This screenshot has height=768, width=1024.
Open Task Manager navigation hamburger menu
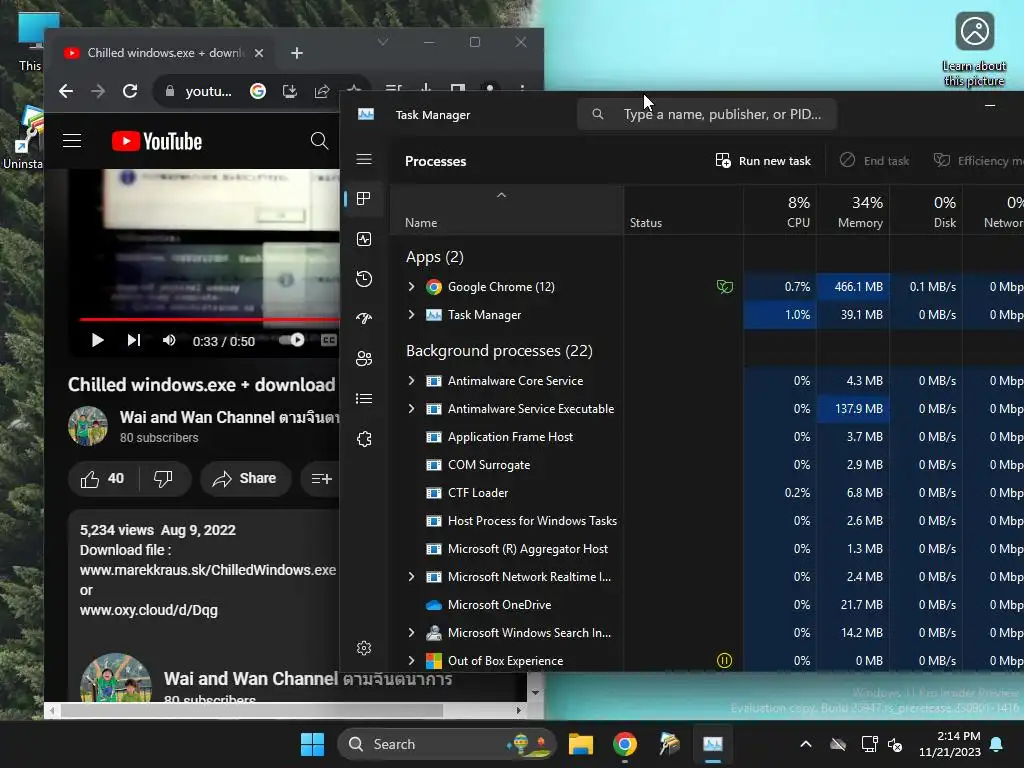[x=364, y=159]
